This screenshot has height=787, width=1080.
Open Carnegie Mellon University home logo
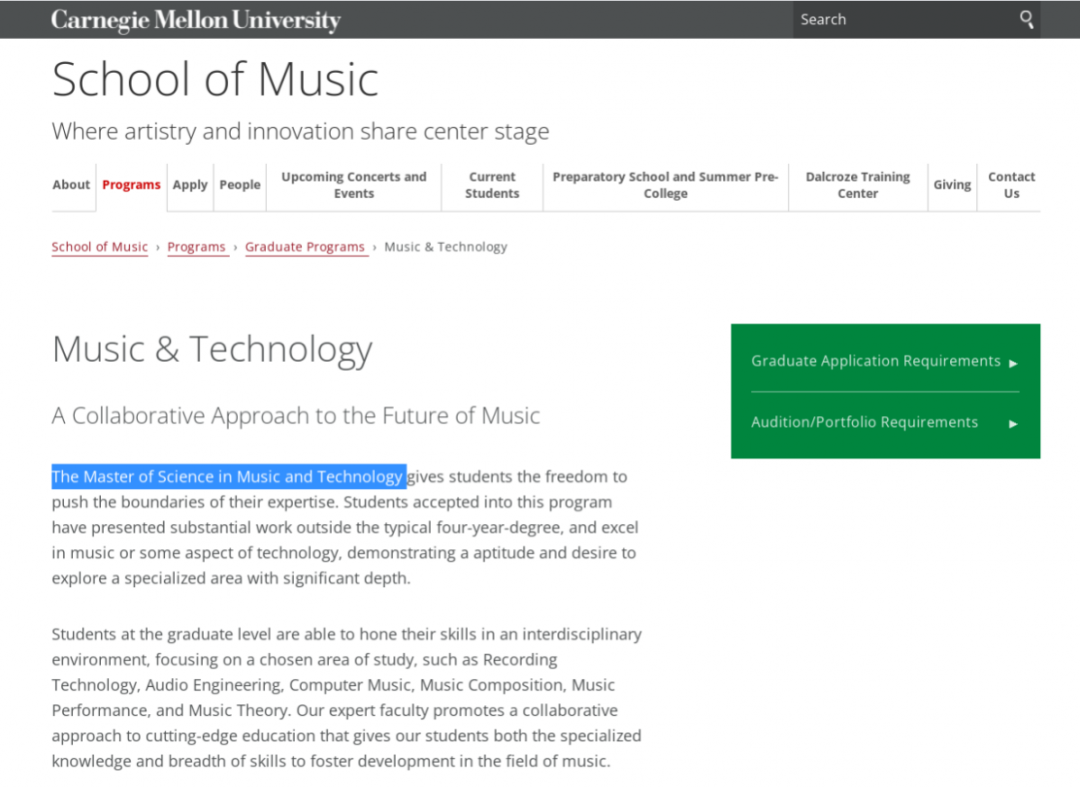coord(196,20)
